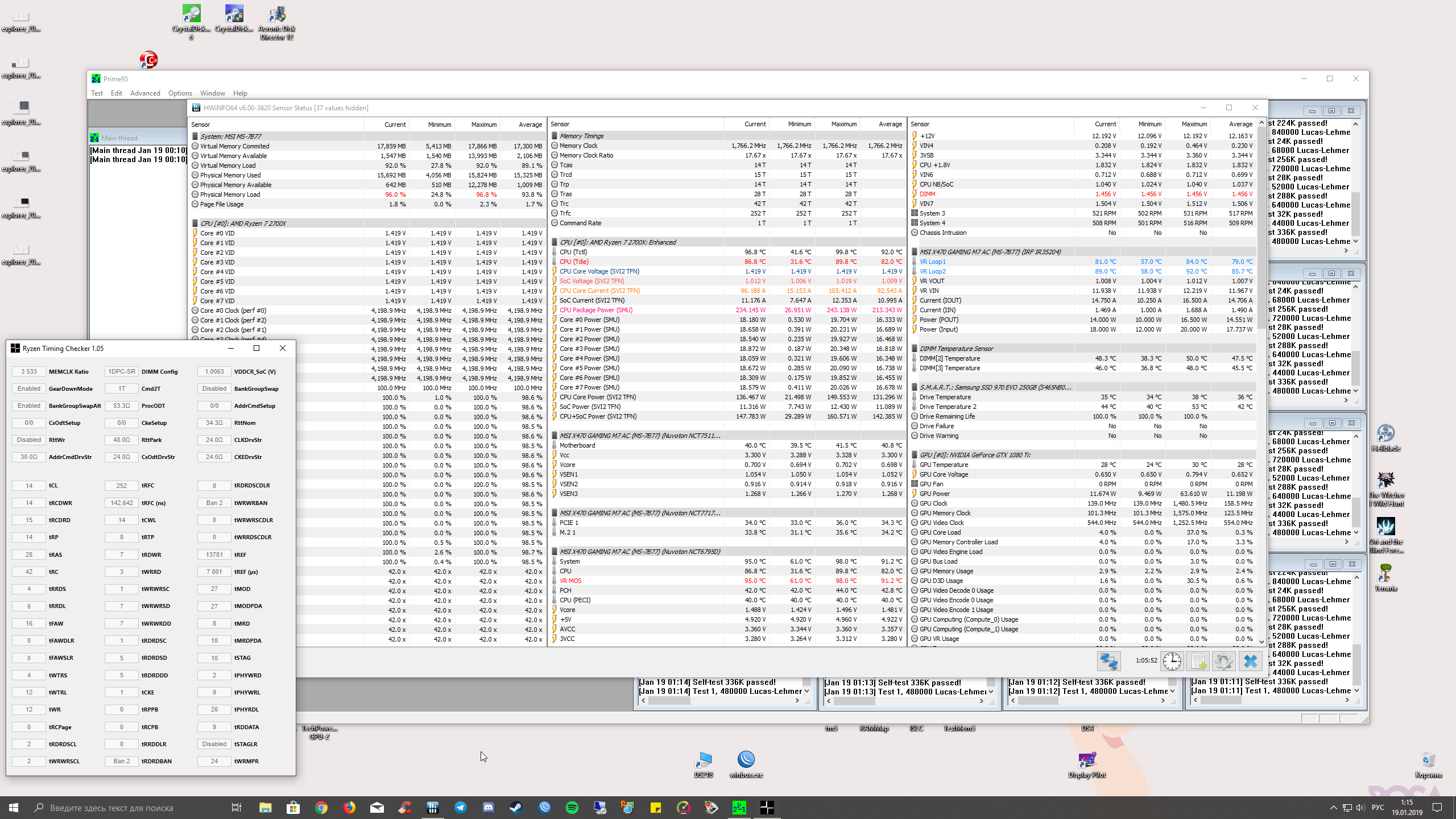
Task: Open HWiNFO sensor settings gear
Action: [x=1223, y=661]
